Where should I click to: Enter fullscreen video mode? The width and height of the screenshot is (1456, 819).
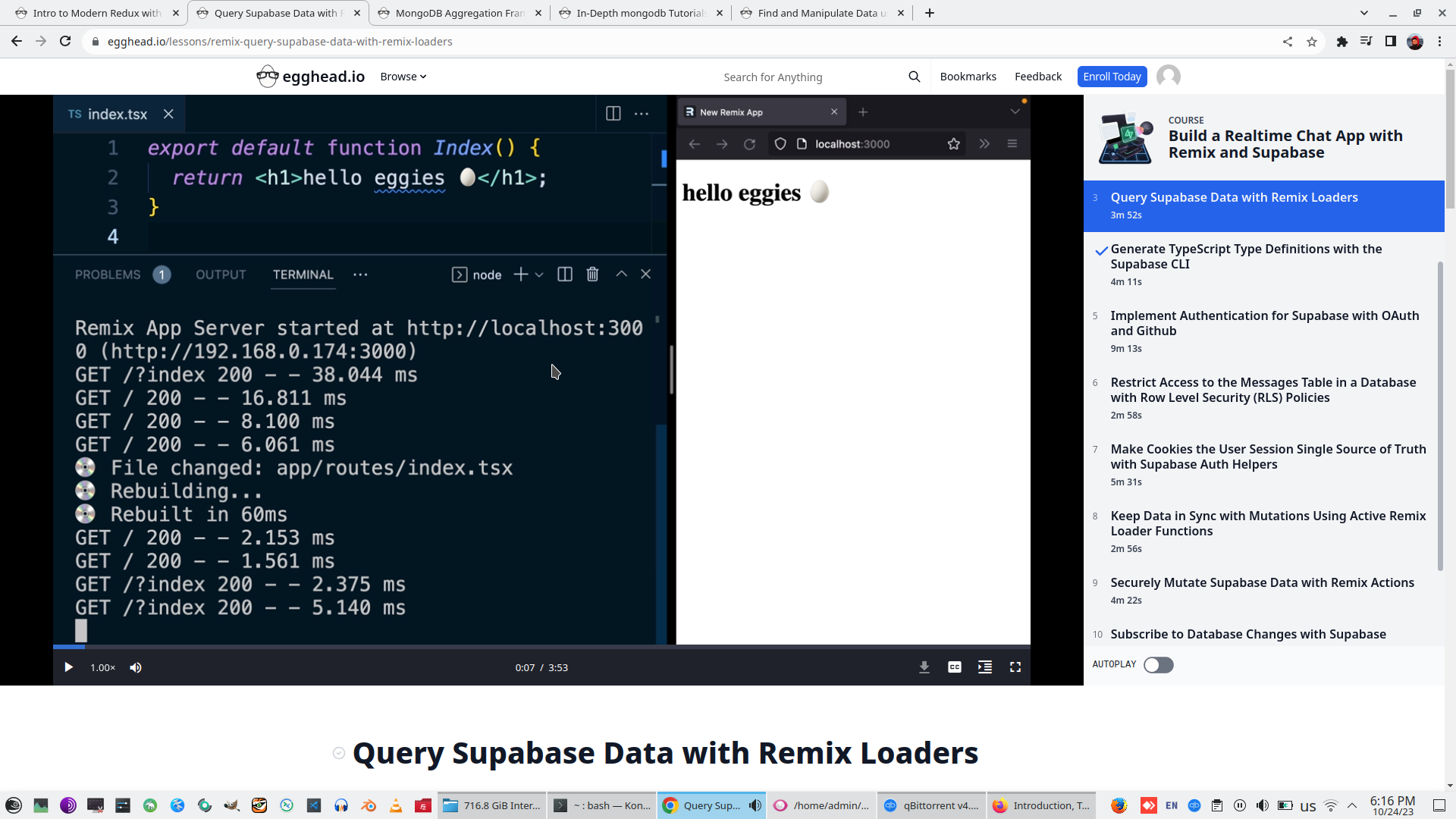tap(1015, 667)
